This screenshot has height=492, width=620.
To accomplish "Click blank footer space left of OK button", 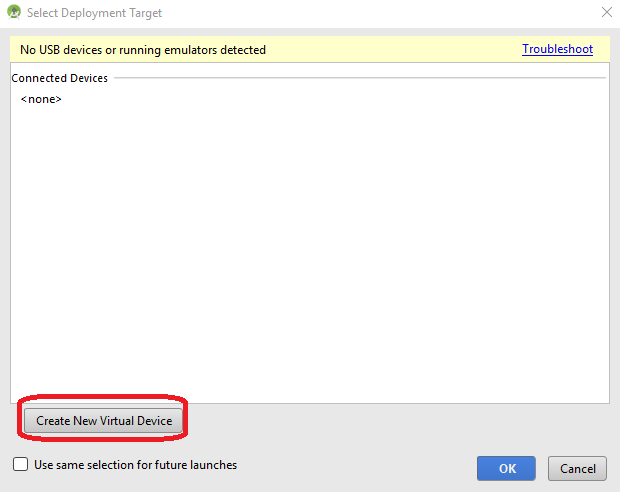I will tap(360, 466).
